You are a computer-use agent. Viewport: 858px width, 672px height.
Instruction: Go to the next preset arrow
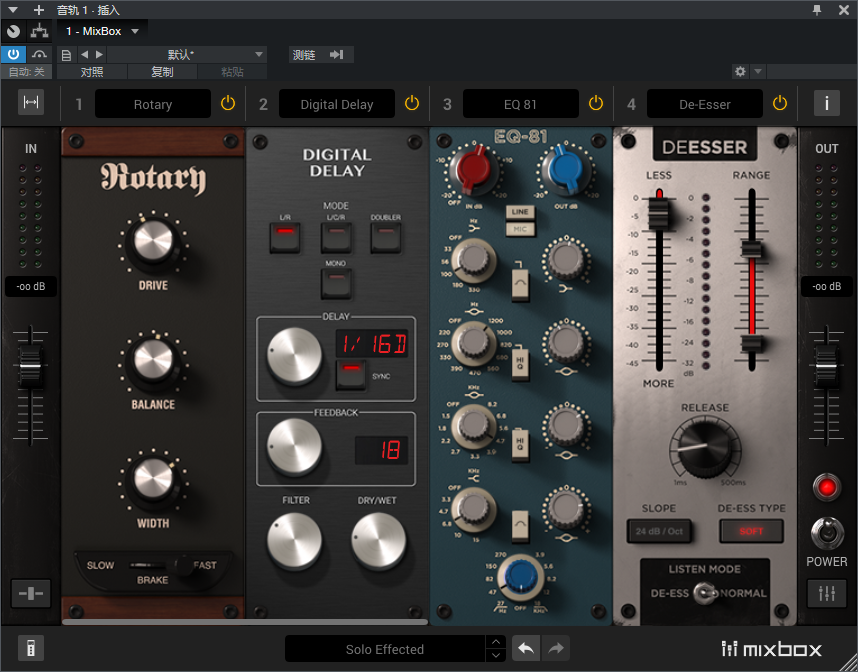[99, 55]
